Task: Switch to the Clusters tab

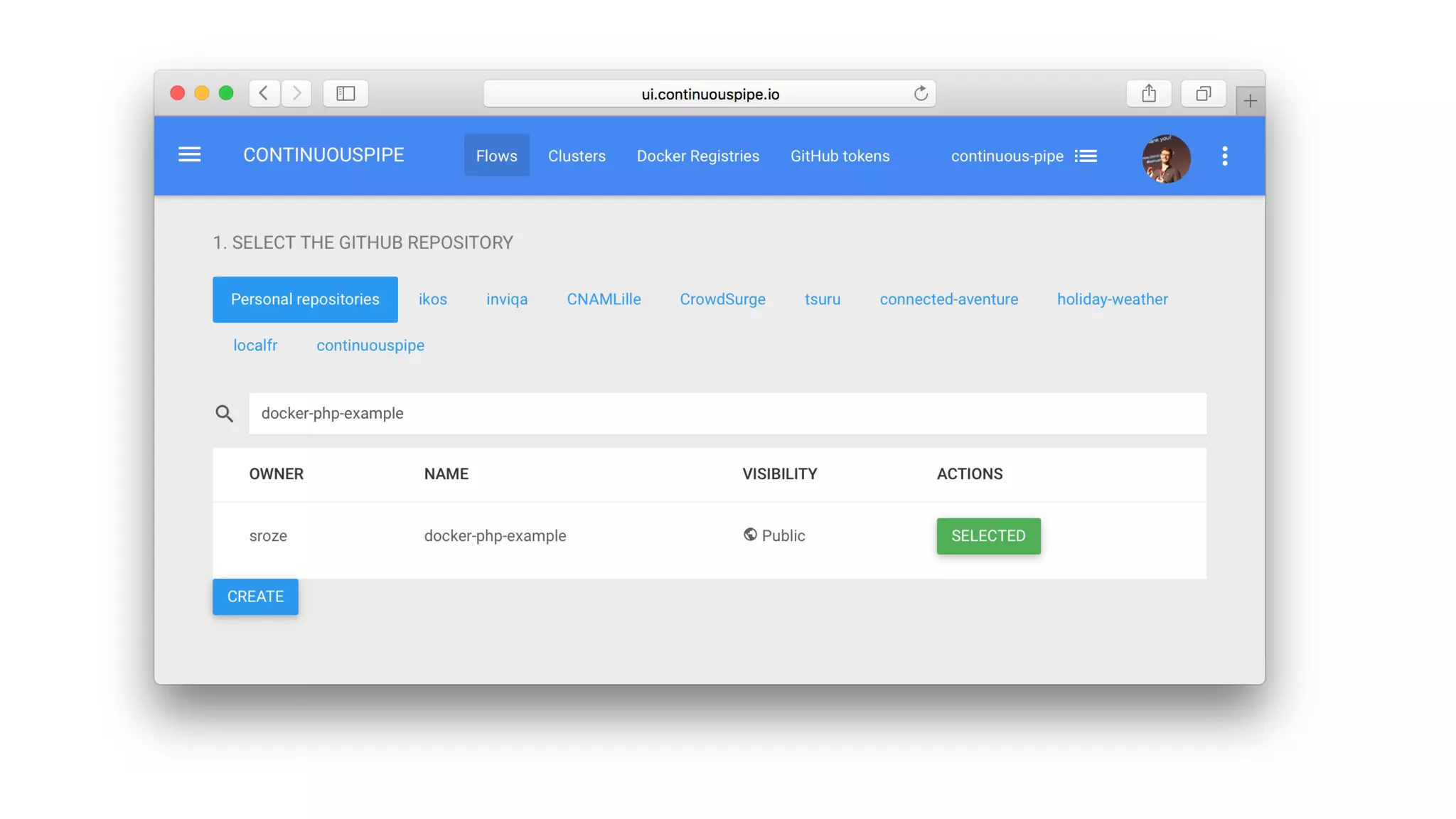Action: 577,156
